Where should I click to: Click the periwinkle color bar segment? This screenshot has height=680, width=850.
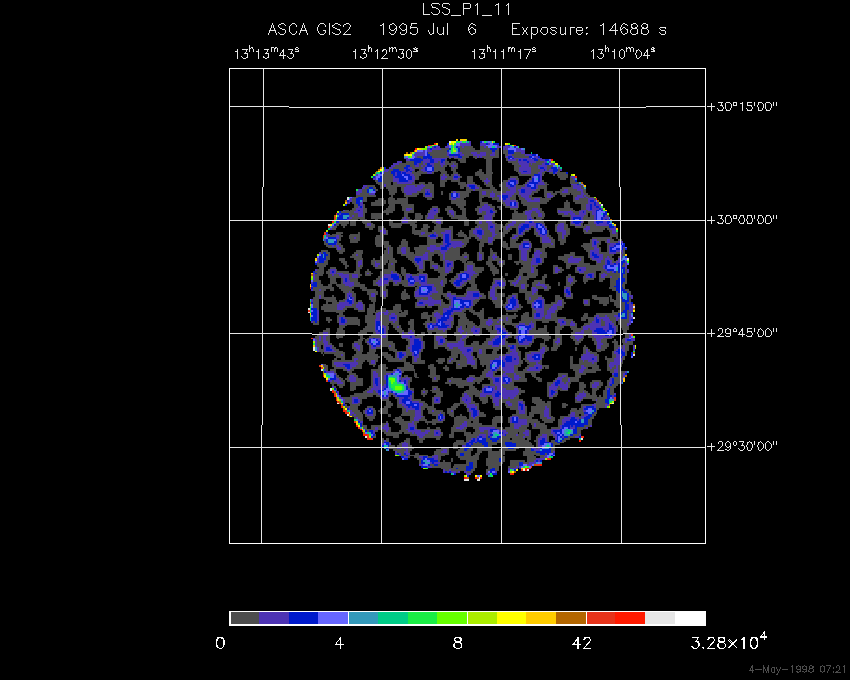point(333,618)
